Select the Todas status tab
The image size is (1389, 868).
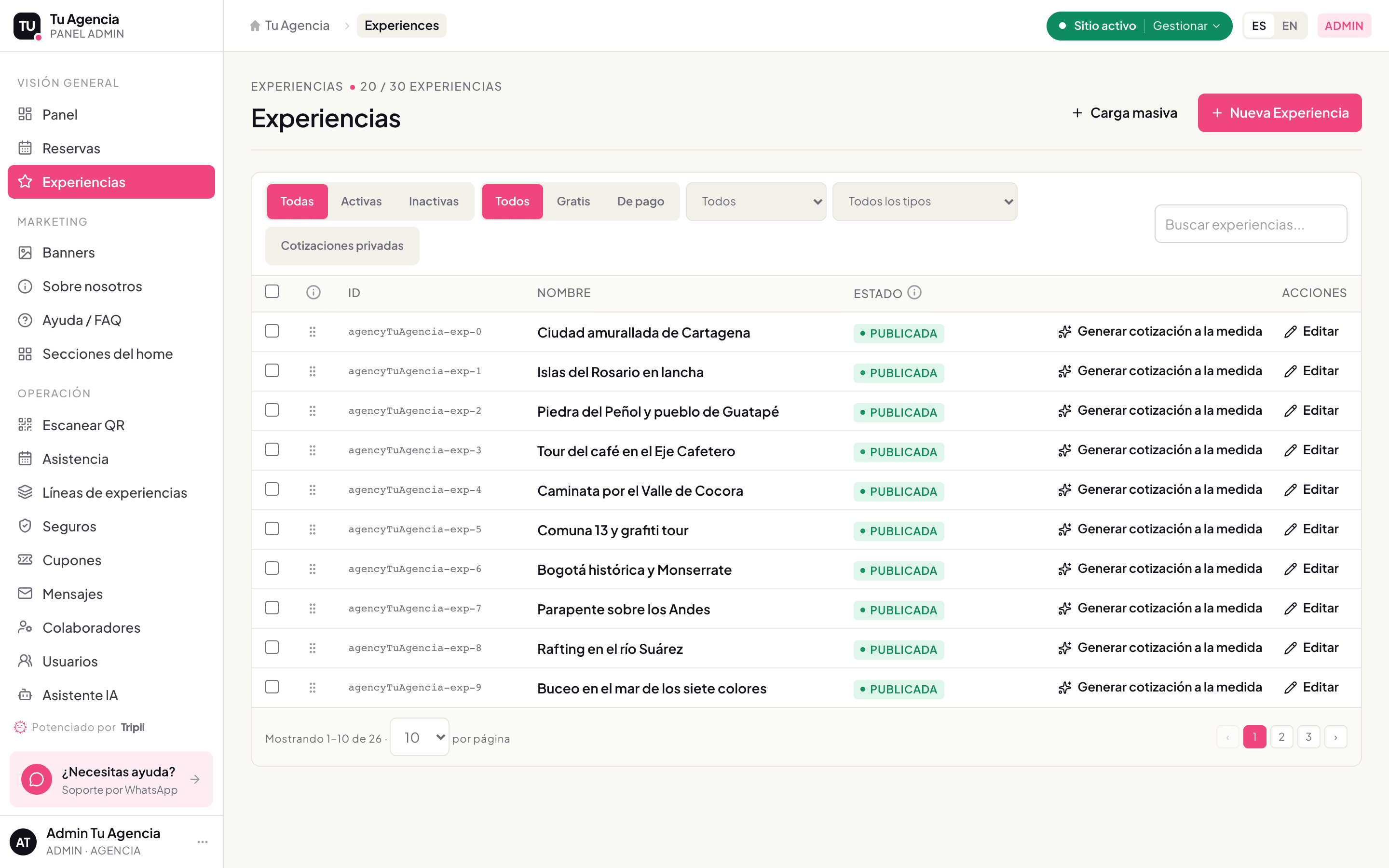coord(297,202)
